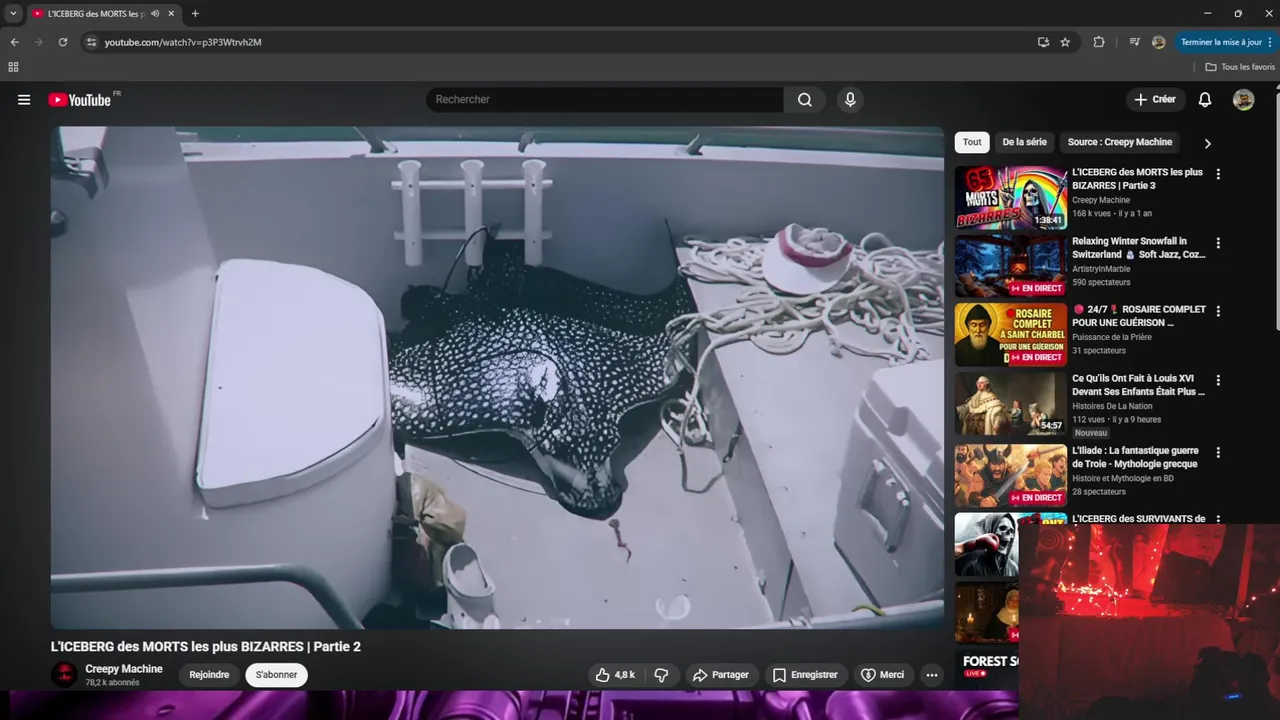Bookmark this page with the star
The width and height of the screenshot is (1280, 720).
(x=1065, y=42)
